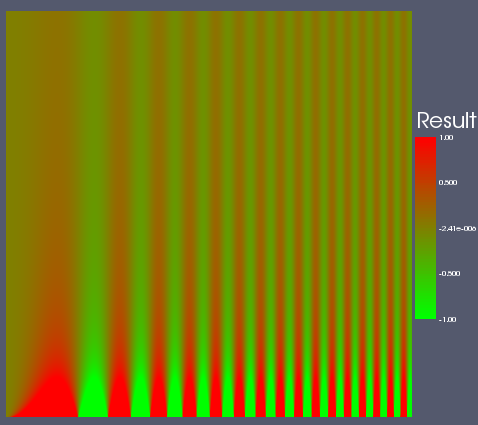Click the "0.500" legend tick label
Image resolution: width=478 pixels, height=425 pixels.
click(448, 183)
